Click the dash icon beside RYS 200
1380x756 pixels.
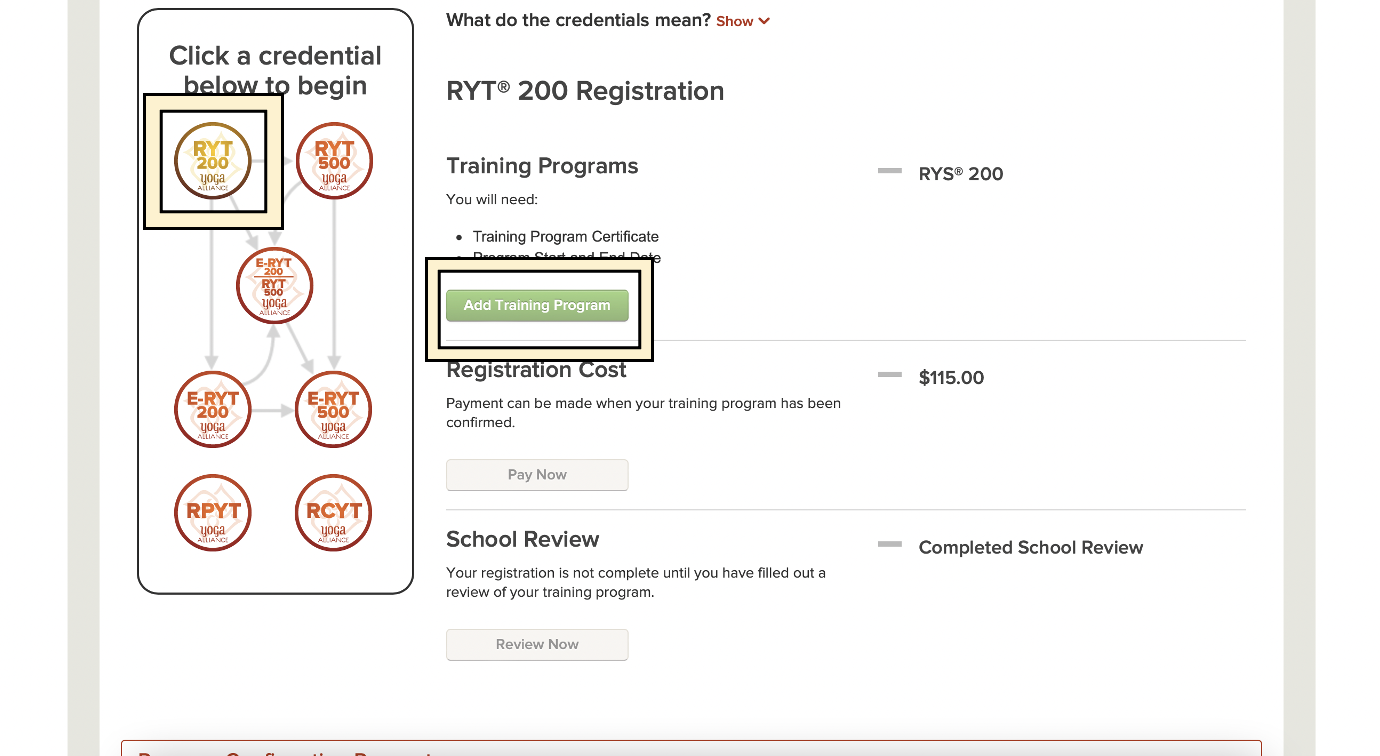tap(889, 172)
